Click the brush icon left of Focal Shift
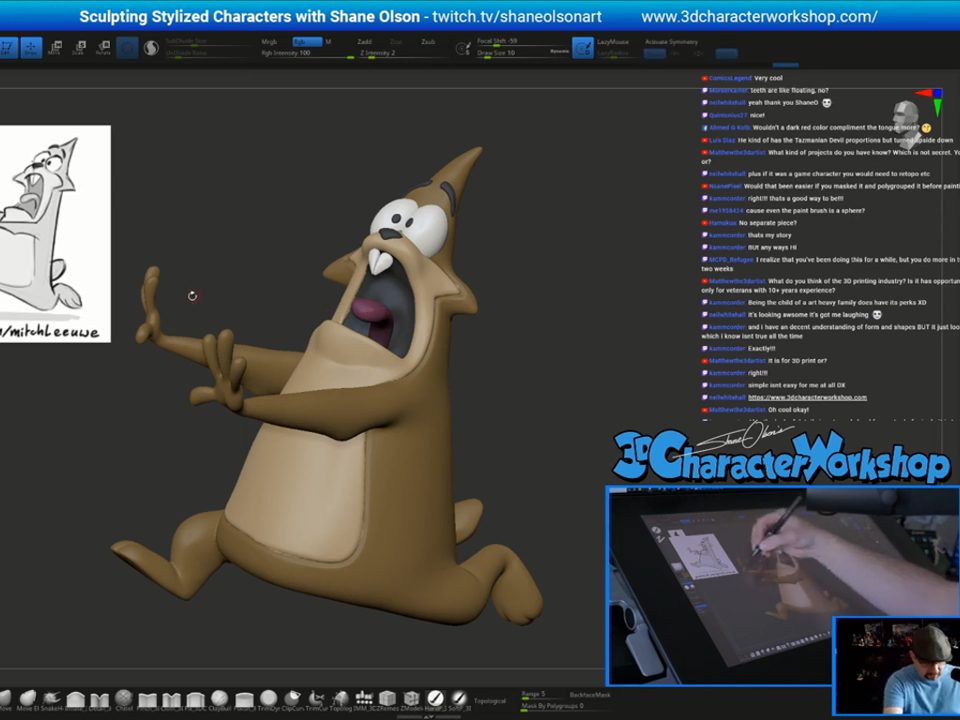 coord(463,48)
